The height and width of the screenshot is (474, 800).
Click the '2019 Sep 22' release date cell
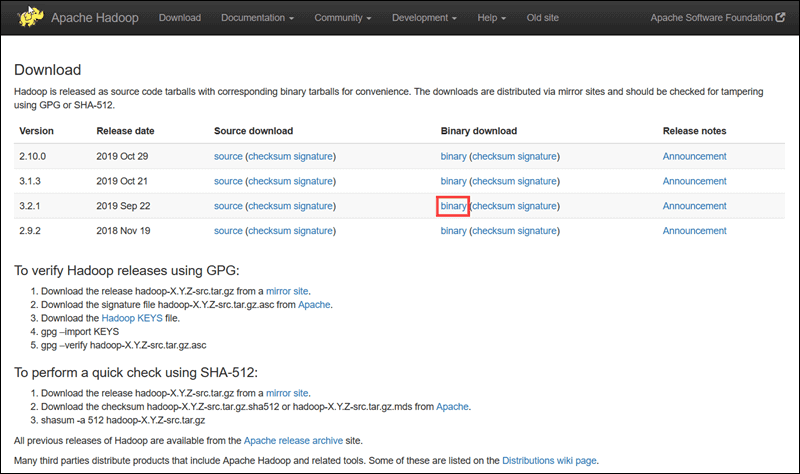(x=123, y=206)
